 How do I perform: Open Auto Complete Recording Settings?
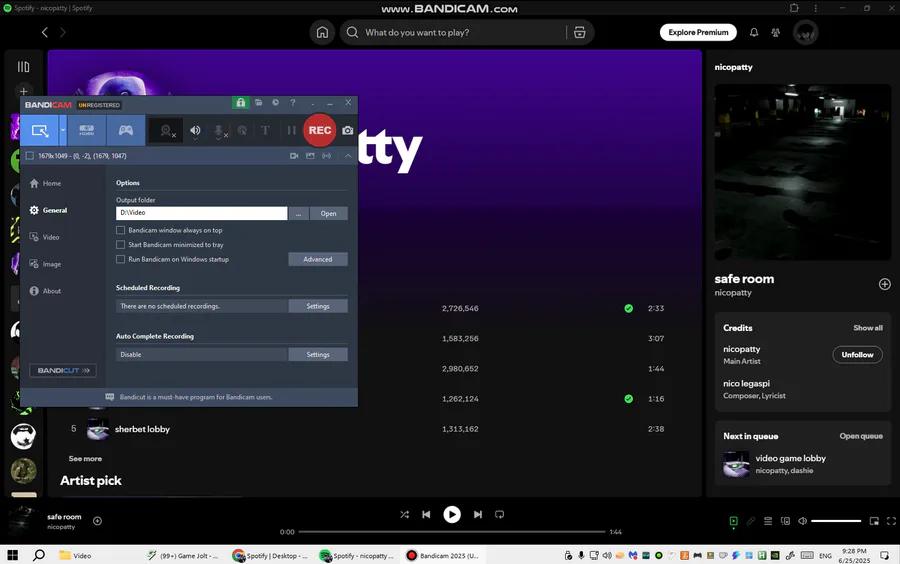click(x=318, y=354)
